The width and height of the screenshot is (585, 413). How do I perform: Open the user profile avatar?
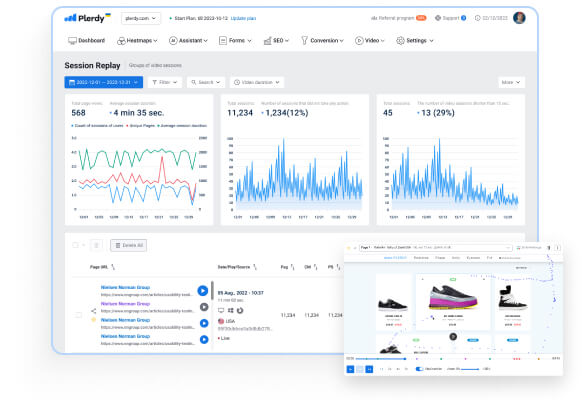coord(519,18)
